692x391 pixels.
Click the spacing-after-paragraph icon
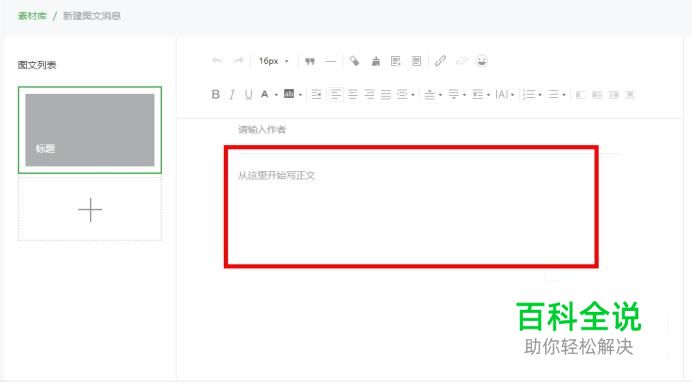[453, 94]
